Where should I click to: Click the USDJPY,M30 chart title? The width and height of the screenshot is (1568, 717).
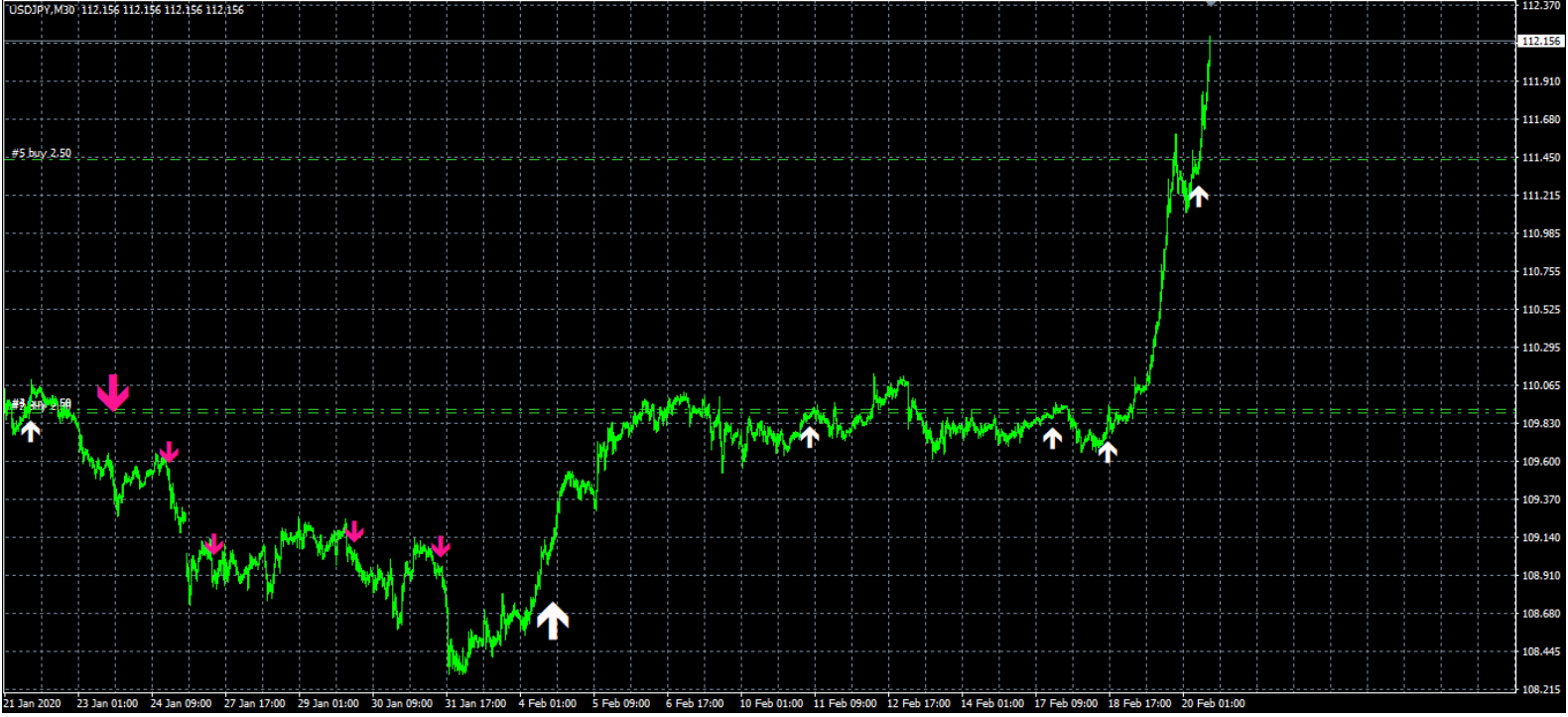point(41,10)
